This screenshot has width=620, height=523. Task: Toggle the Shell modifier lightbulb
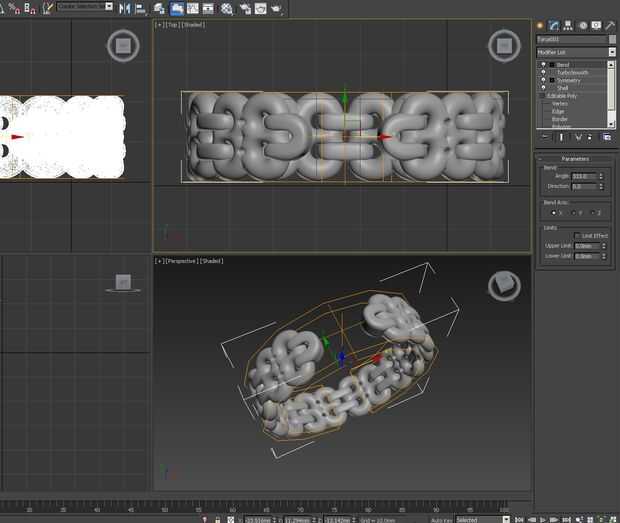point(543,88)
